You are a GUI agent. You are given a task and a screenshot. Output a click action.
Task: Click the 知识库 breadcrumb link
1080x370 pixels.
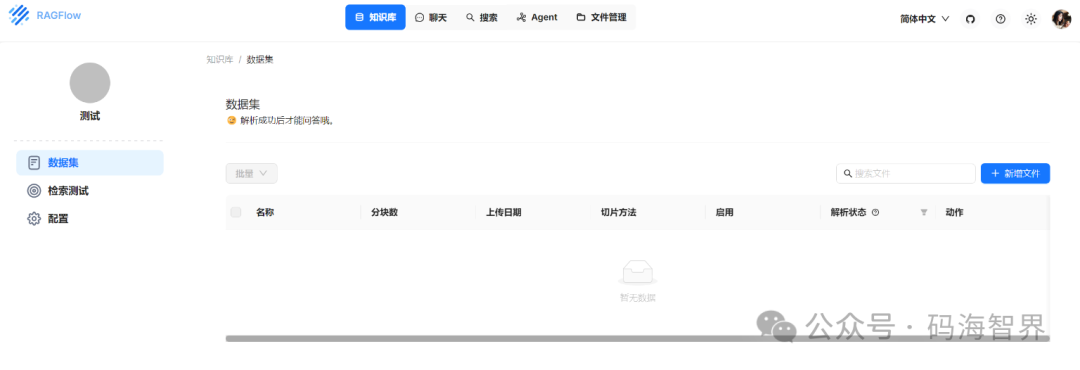pyautogui.click(x=220, y=60)
